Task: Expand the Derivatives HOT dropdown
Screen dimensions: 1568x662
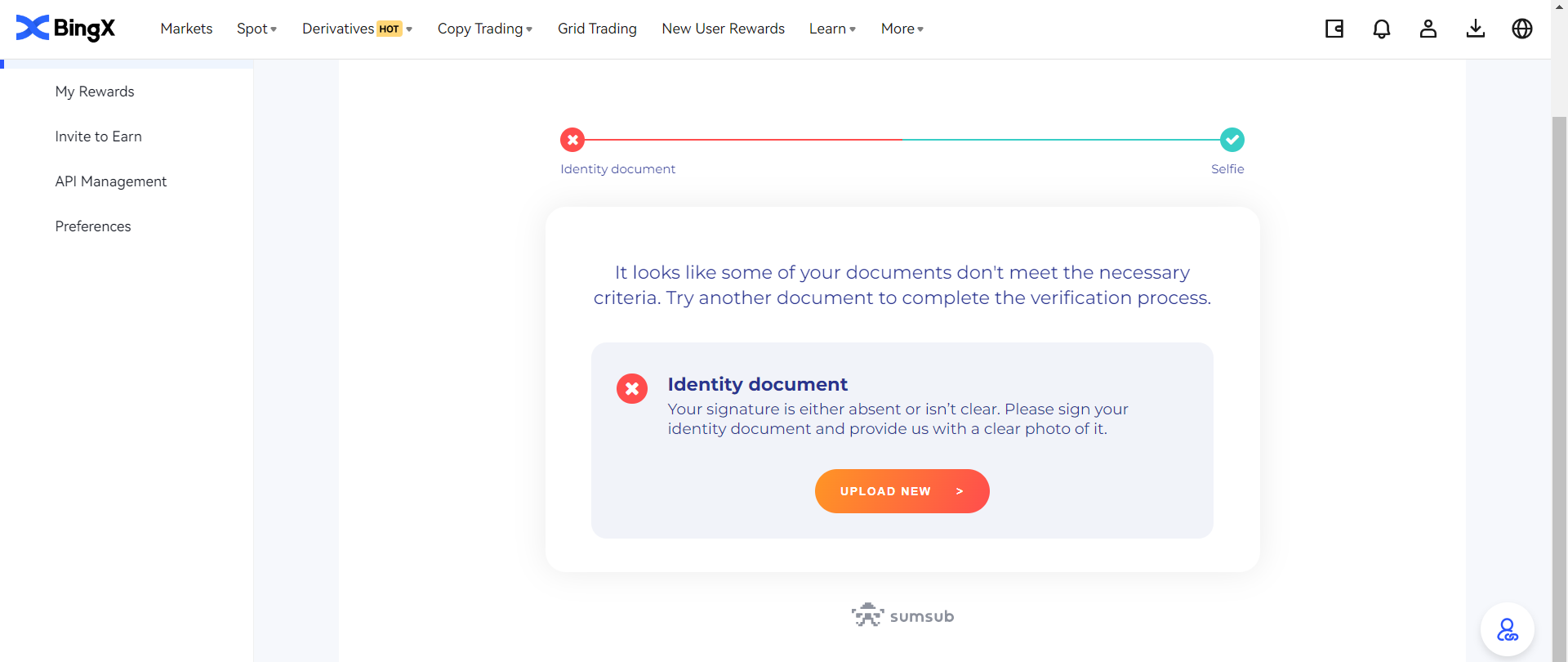Action: click(x=358, y=29)
